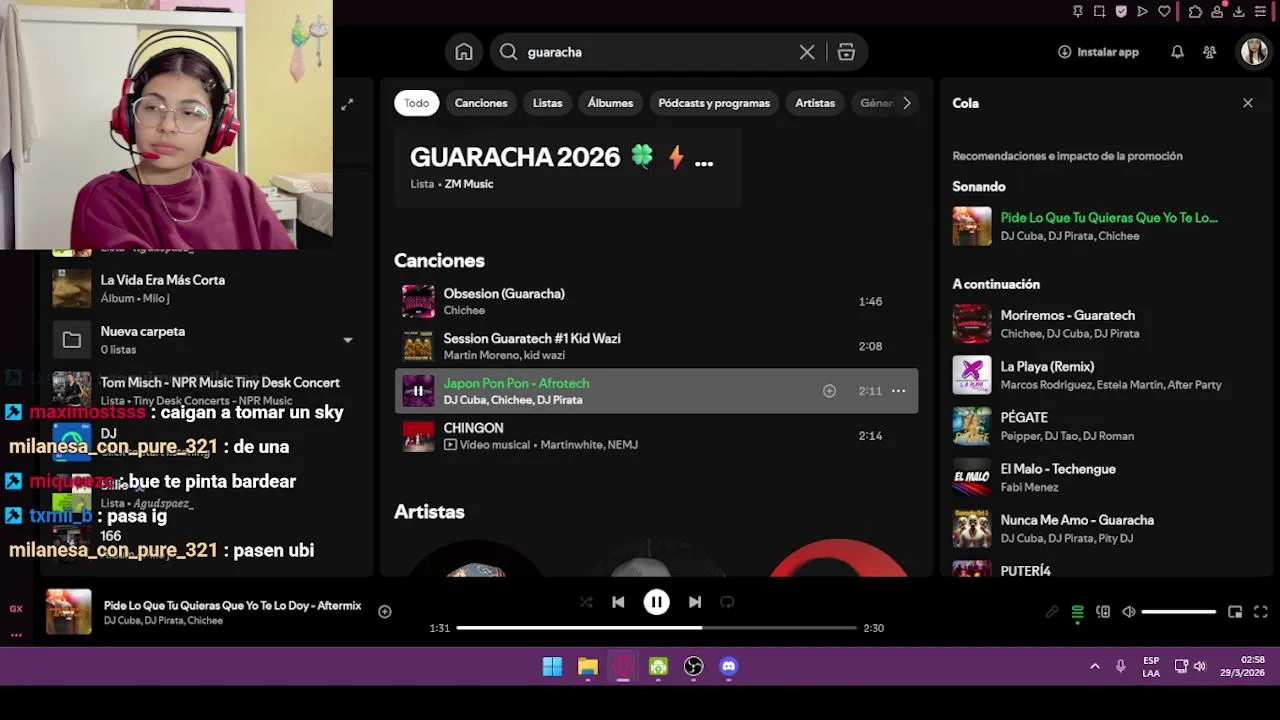Open Chichee artist link under Obsesion

click(464, 311)
